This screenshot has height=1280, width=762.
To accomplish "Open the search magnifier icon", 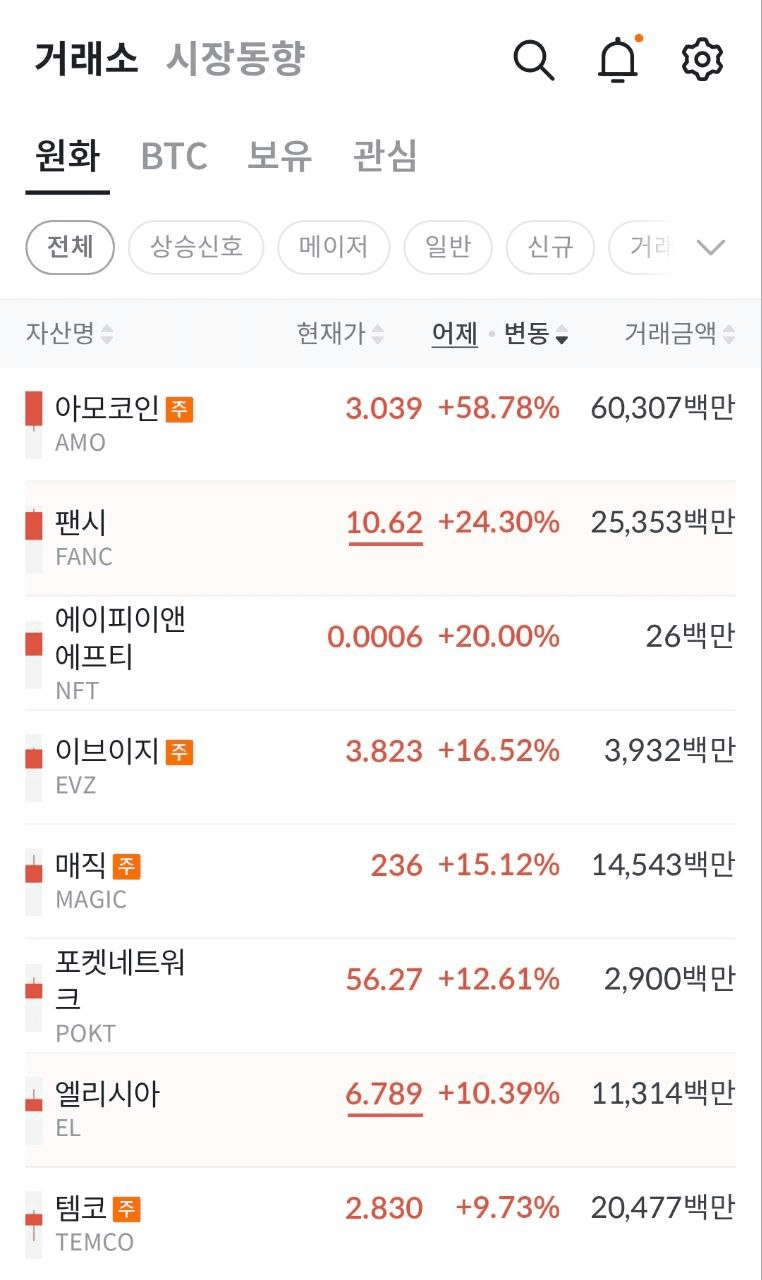I will tap(534, 61).
